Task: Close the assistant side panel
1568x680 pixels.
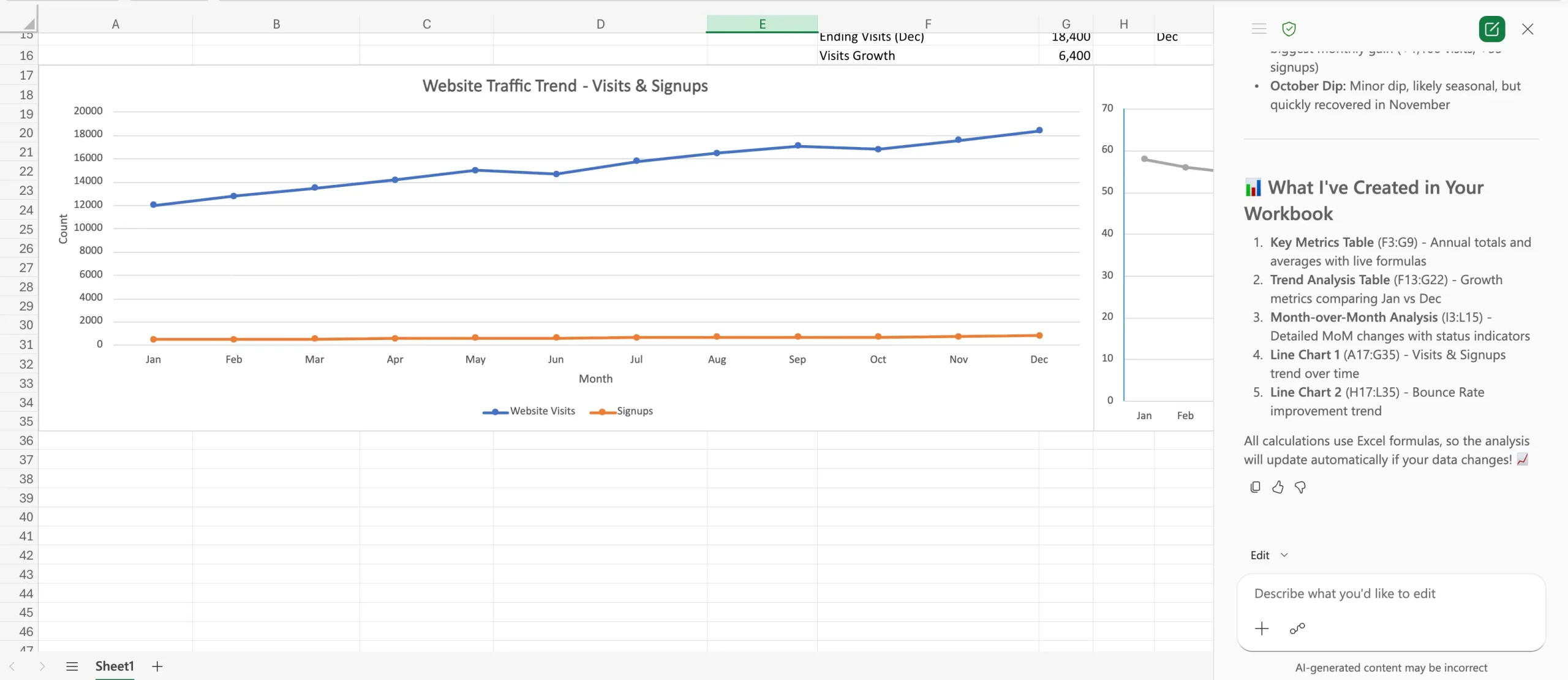Action: (1528, 29)
